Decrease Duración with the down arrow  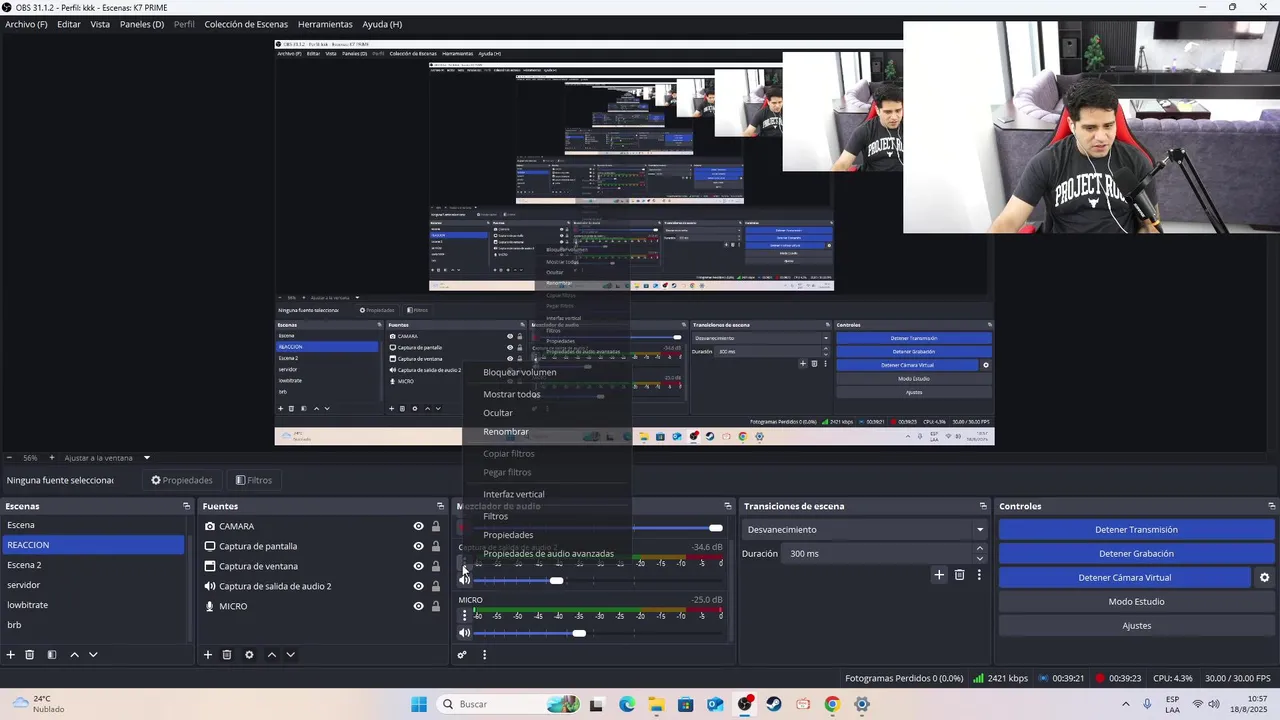tap(980, 559)
